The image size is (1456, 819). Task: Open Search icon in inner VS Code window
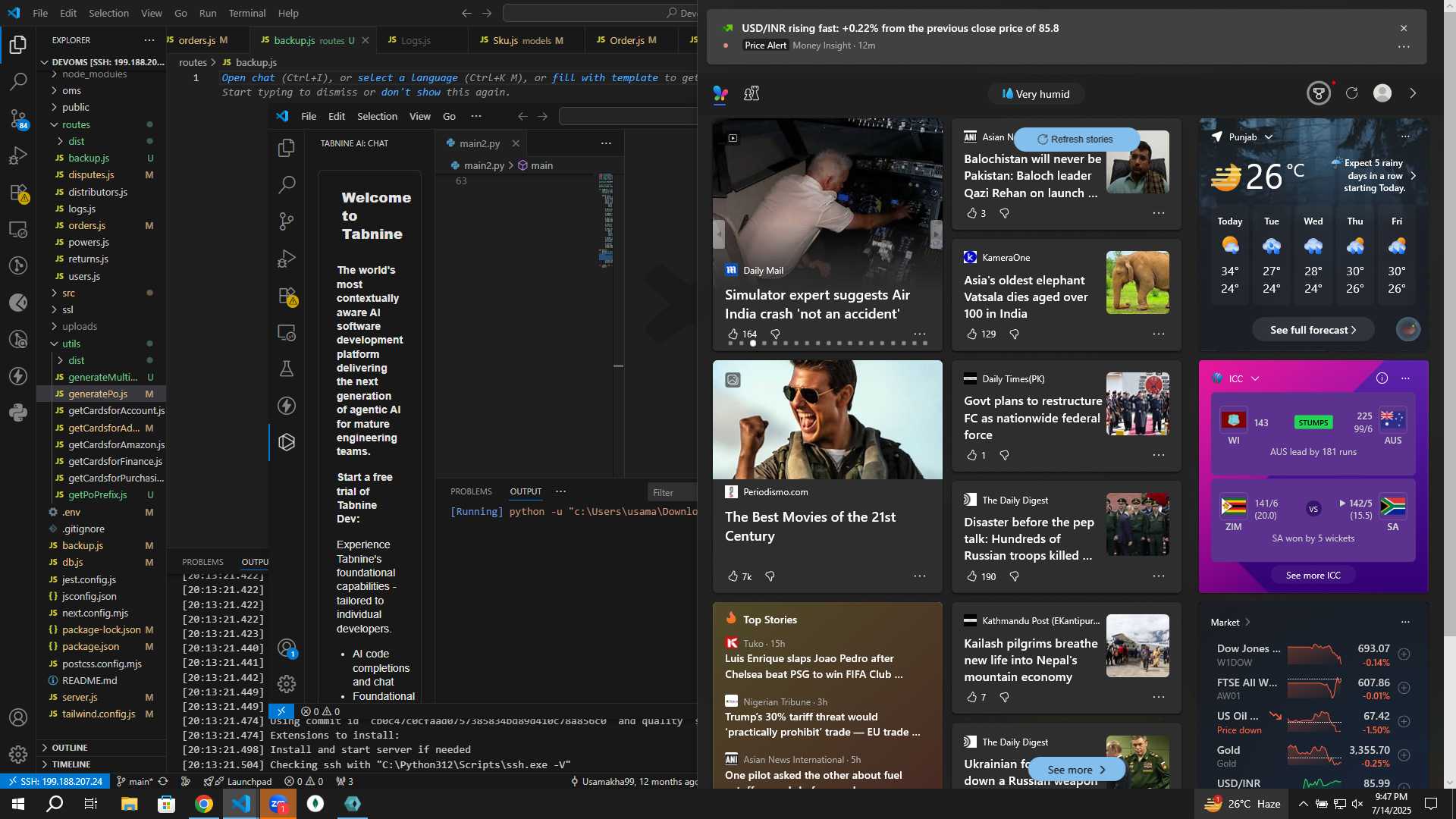coord(287,184)
